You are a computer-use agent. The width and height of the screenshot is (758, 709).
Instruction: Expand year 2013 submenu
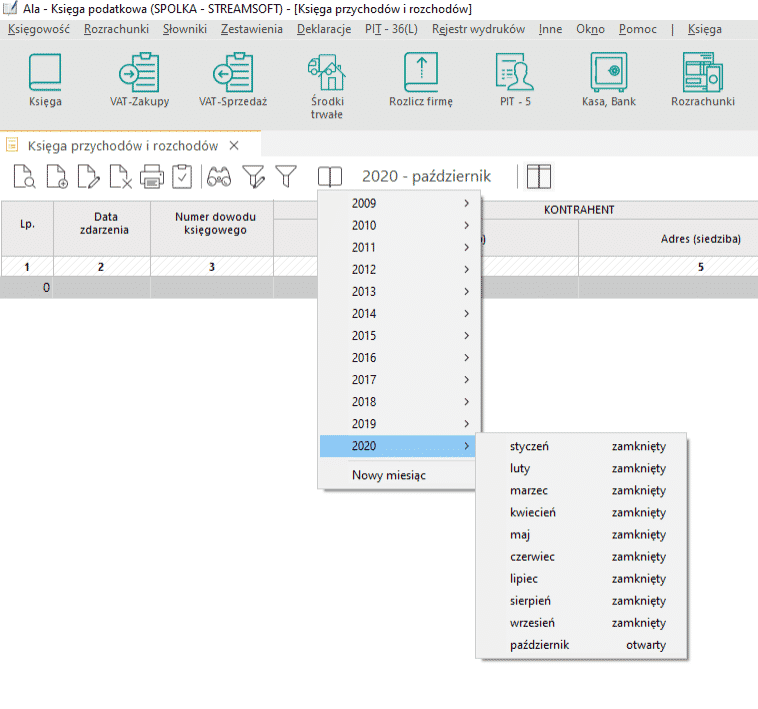click(x=398, y=291)
